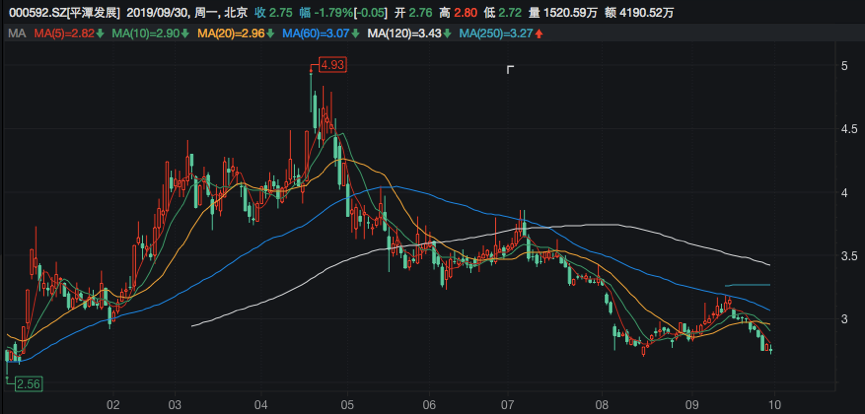
Task: Click the 4.5 level on price axis
Action: click(x=846, y=129)
